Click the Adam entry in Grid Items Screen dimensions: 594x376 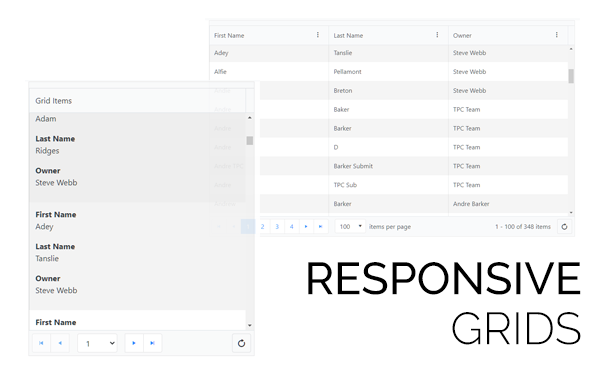[46, 119]
